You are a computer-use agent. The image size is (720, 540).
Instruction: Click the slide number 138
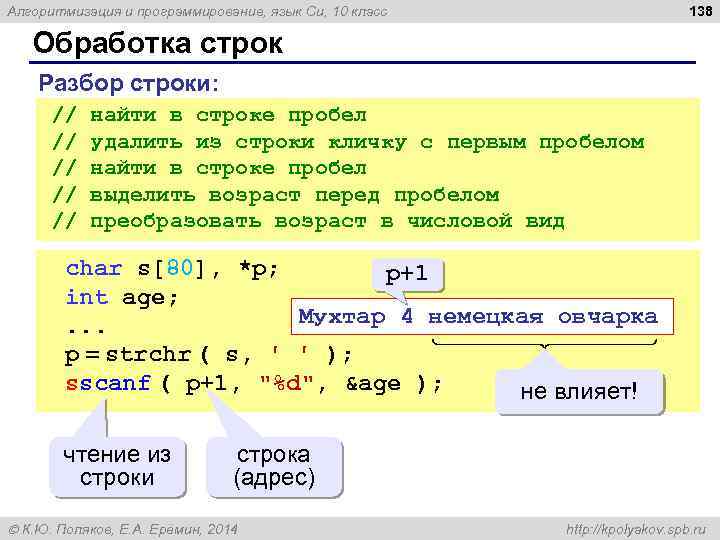pyautogui.click(x=701, y=10)
